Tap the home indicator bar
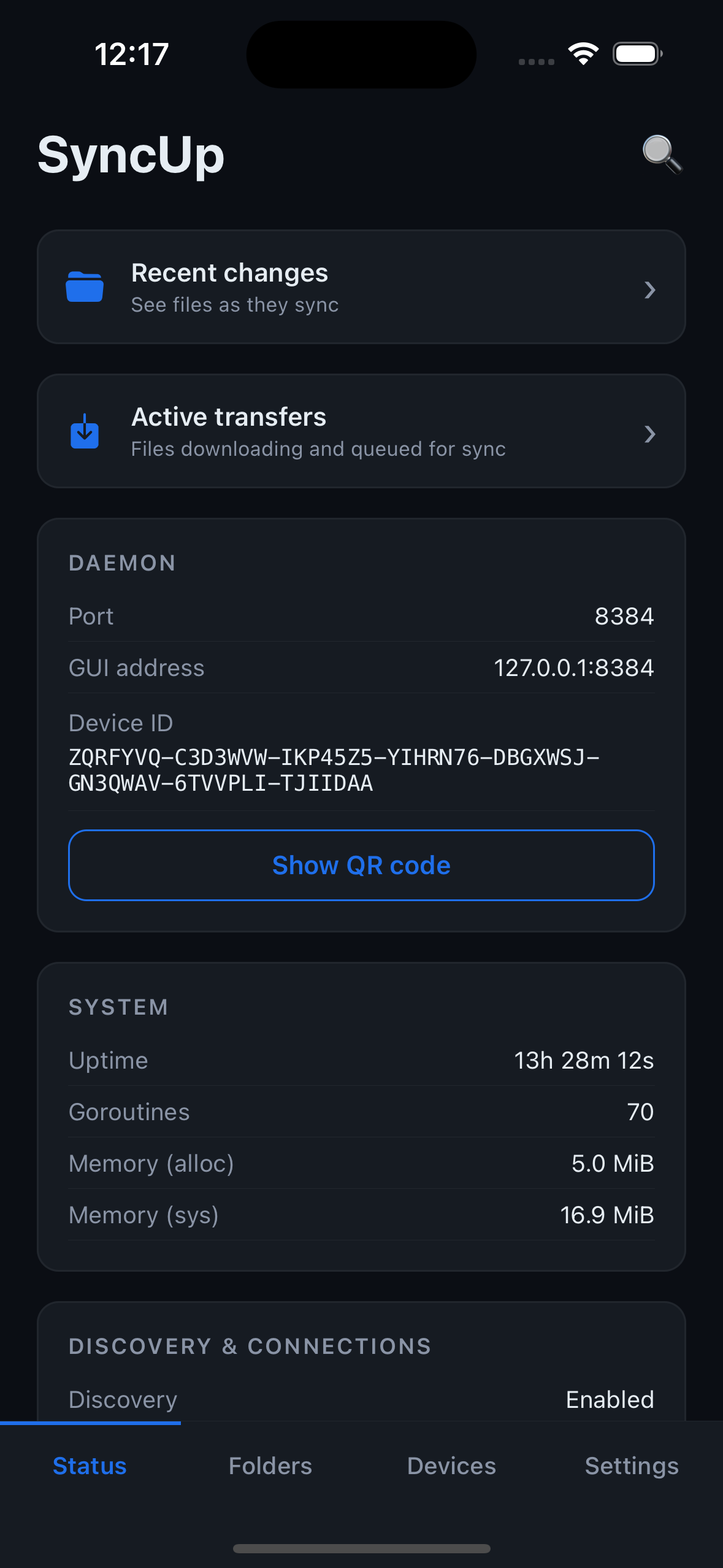 361,1549
